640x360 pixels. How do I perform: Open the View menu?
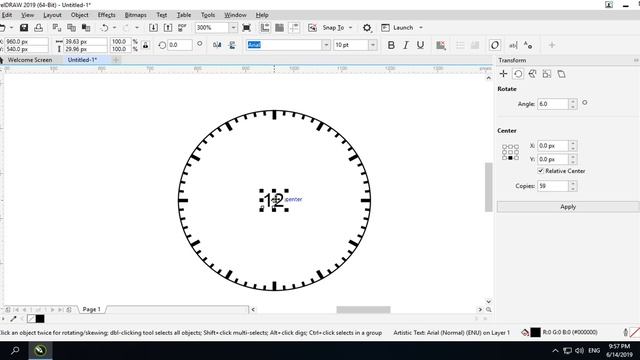27,15
